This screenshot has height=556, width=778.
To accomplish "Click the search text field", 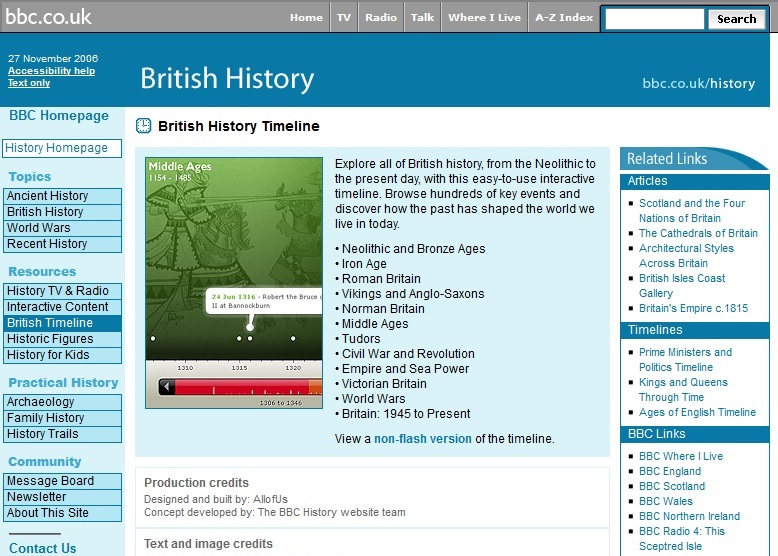I will [654, 19].
